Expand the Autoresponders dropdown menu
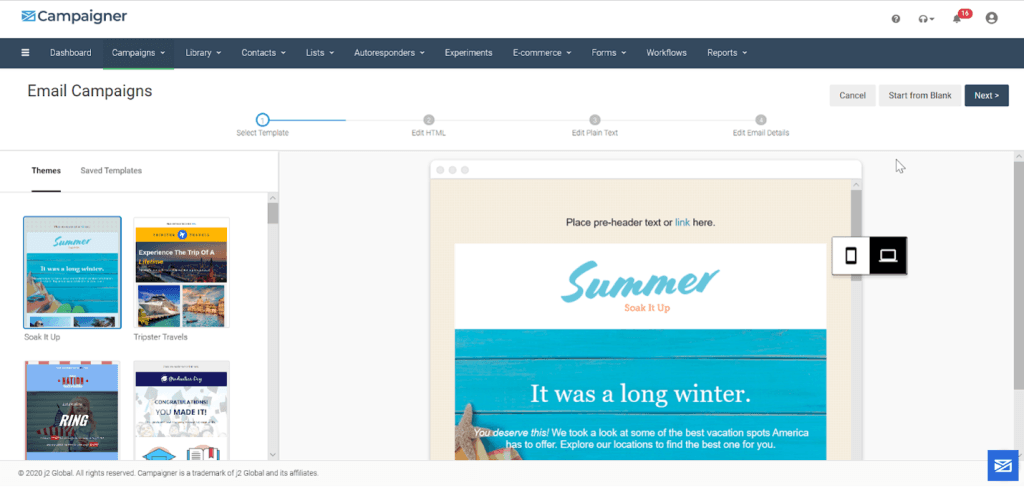1024x488 pixels. tap(389, 53)
